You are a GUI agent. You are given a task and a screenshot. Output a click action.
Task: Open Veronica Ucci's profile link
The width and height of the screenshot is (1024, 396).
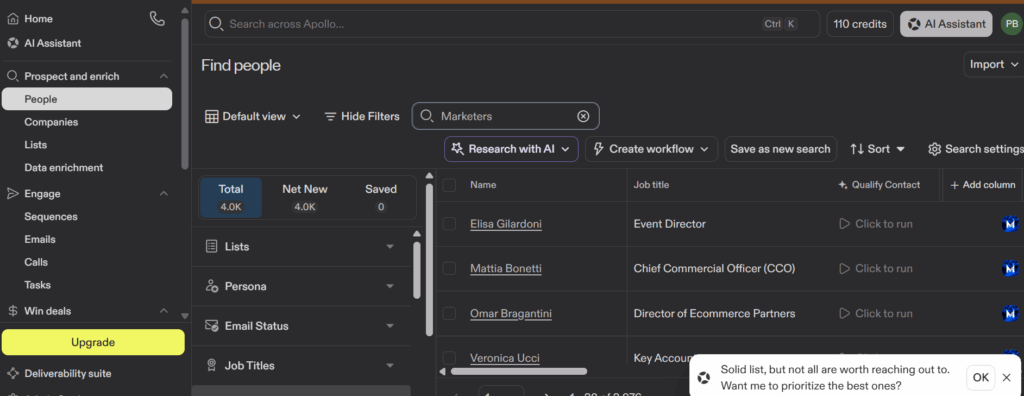(505, 358)
